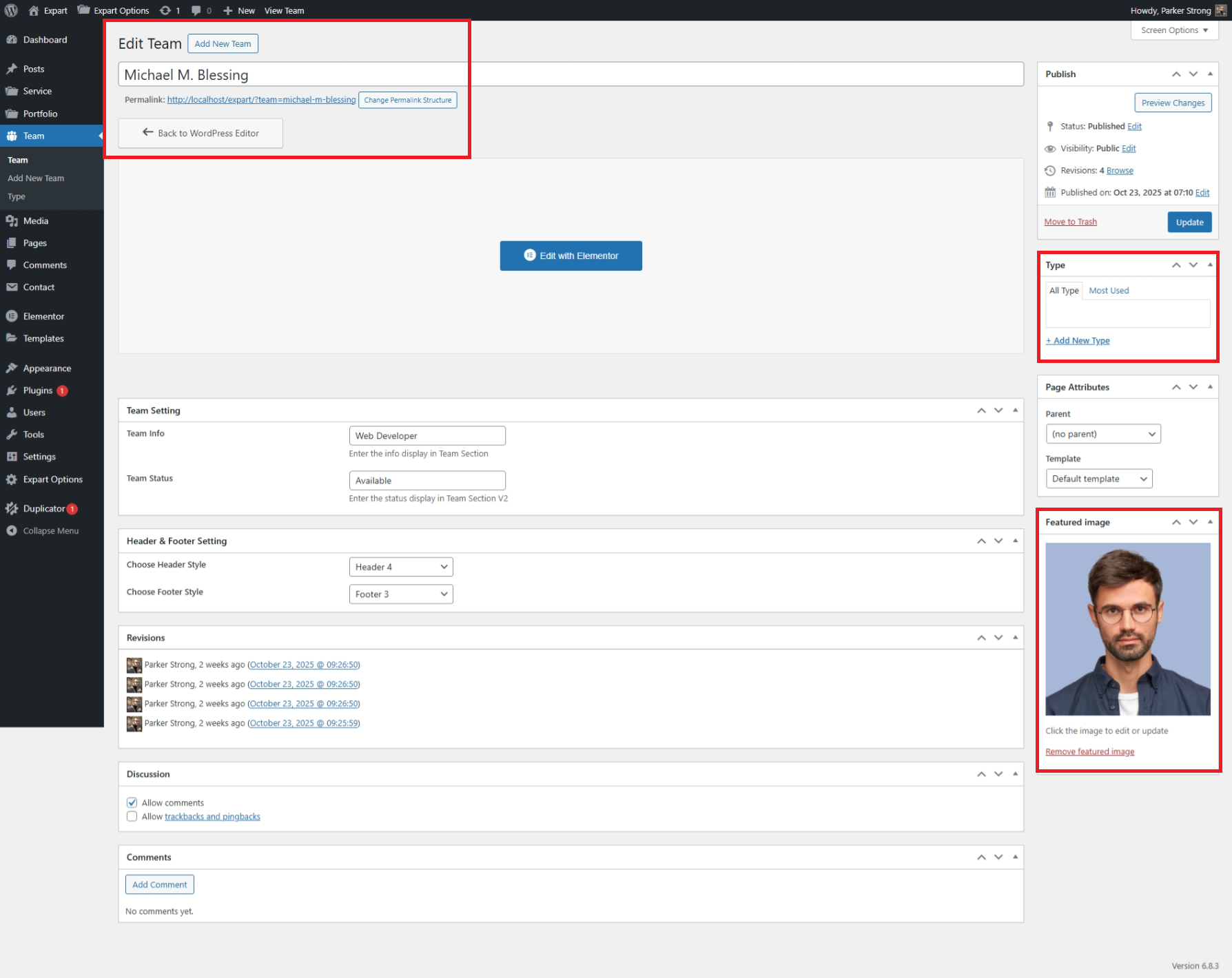Open Elementor from the sidebar
The height and width of the screenshot is (978, 1232).
pyautogui.click(x=43, y=316)
